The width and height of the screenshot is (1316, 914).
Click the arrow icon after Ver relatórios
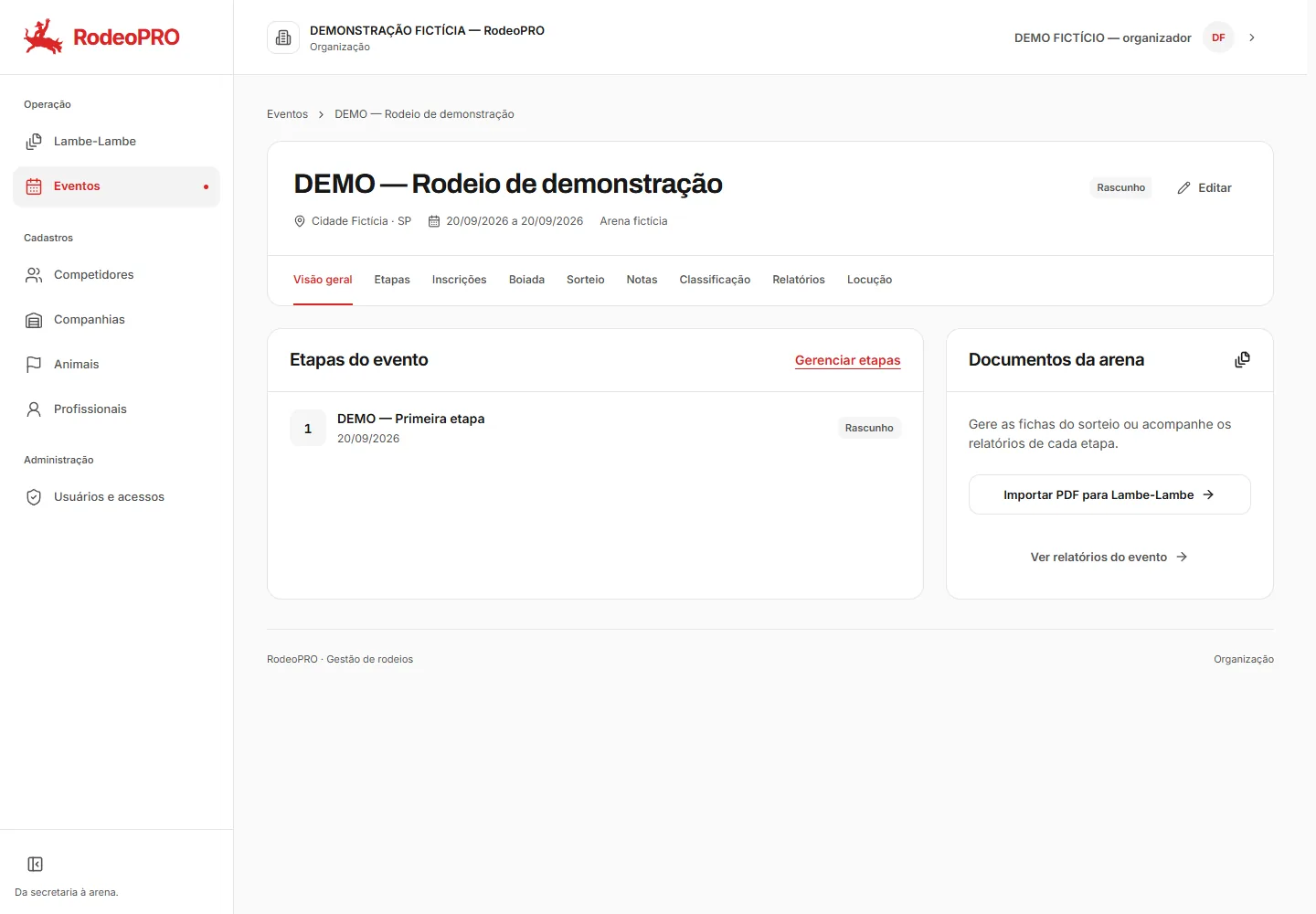pyautogui.click(x=1182, y=557)
